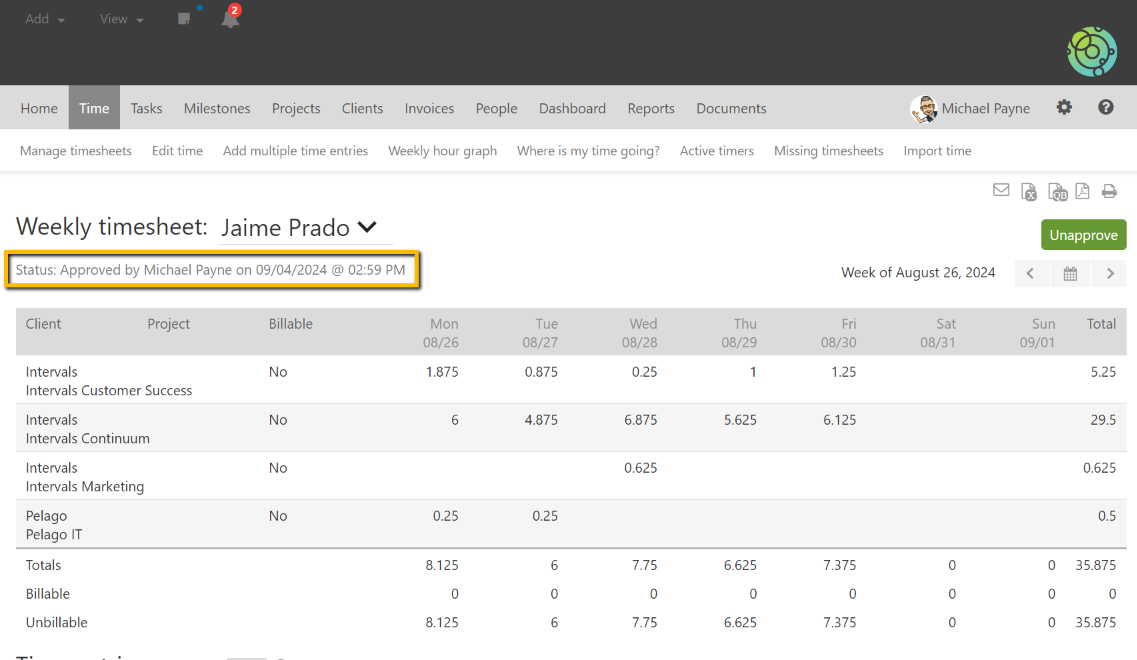Go to the previous week
This screenshot has width=1137, height=660.
tap(1031, 273)
